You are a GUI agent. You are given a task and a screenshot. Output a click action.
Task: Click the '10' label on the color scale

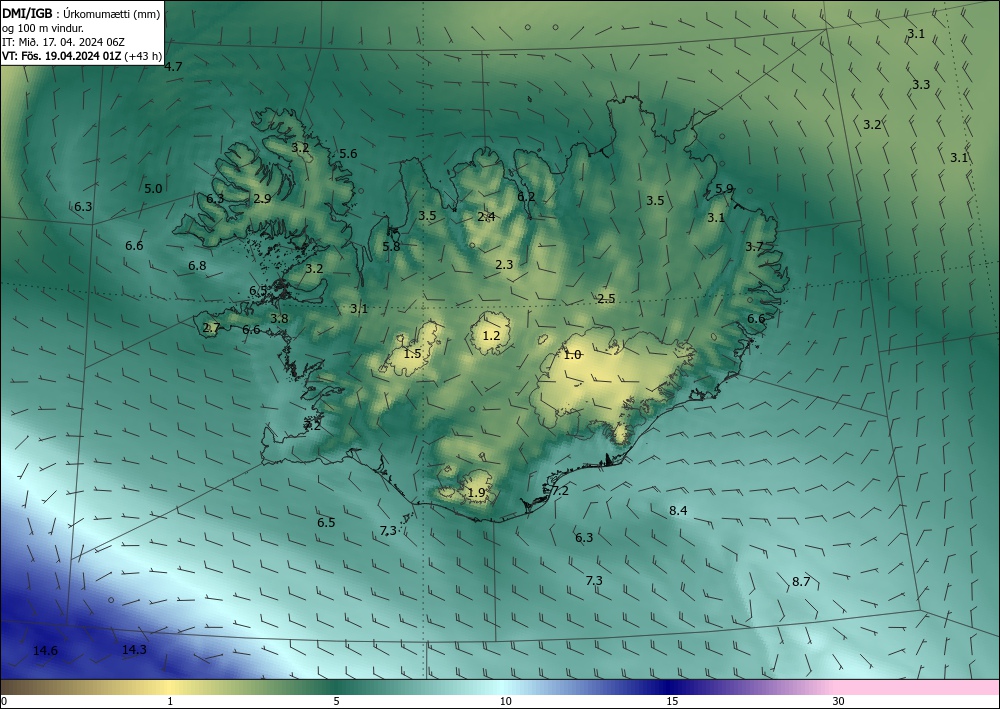click(505, 702)
